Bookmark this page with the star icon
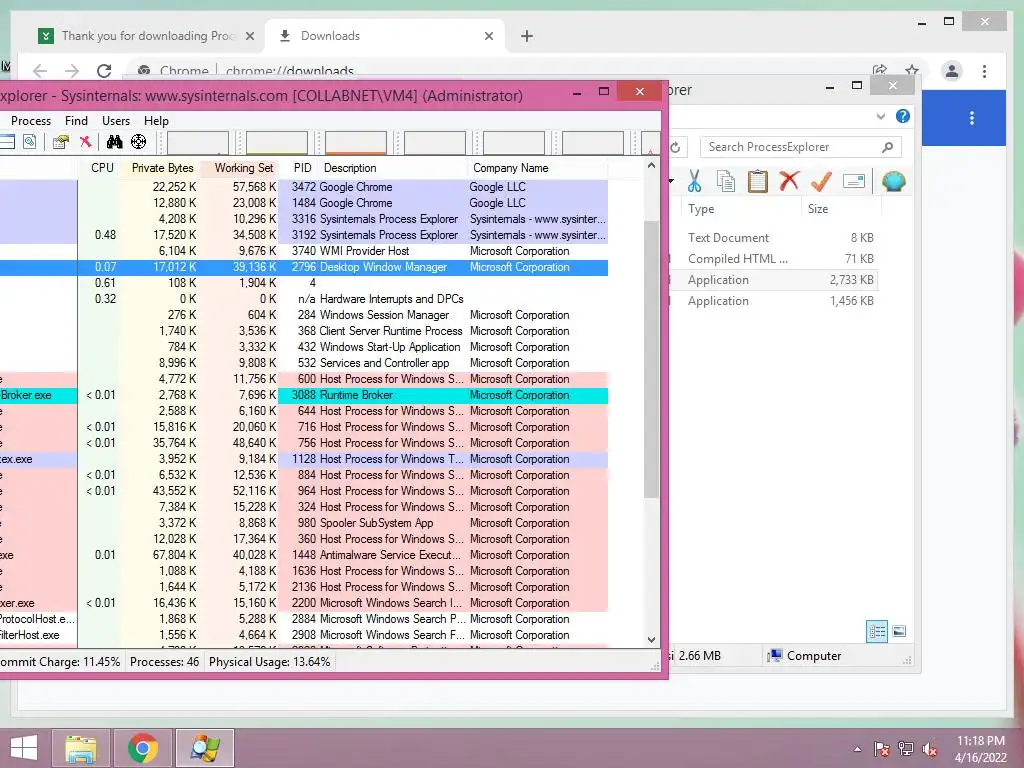Image resolution: width=1024 pixels, height=768 pixels. pyautogui.click(x=912, y=70)
